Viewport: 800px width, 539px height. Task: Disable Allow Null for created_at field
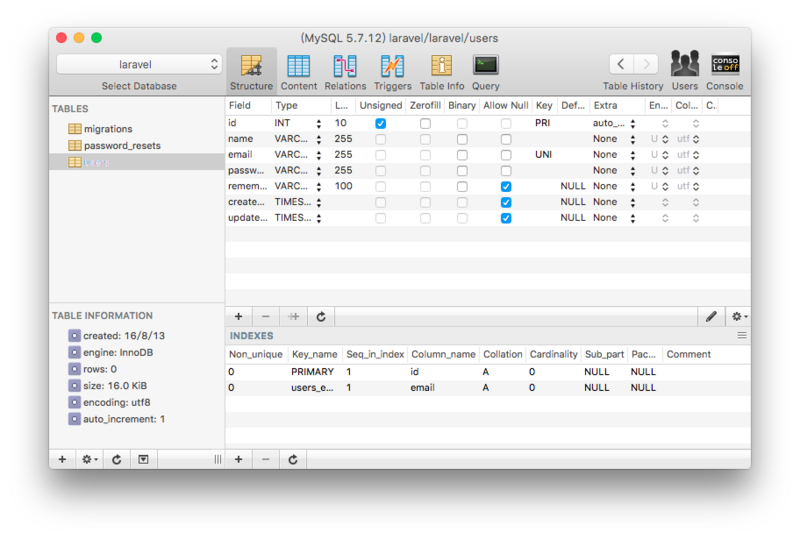pos(506,202)
